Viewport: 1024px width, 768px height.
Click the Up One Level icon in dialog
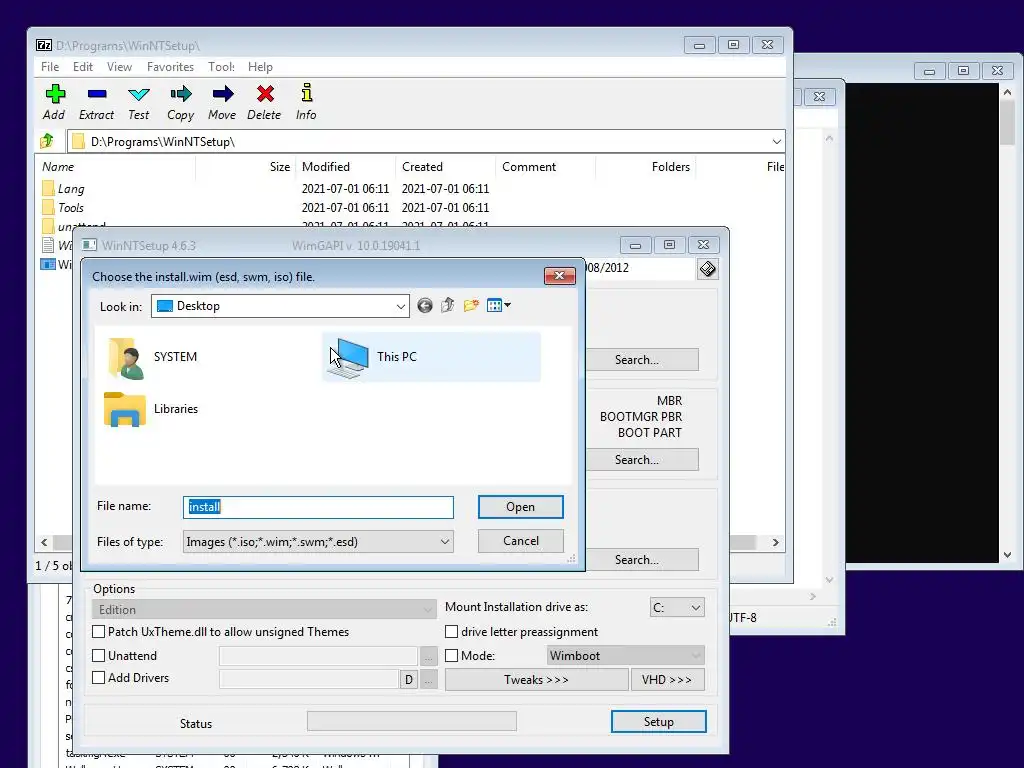pos(447,306)
